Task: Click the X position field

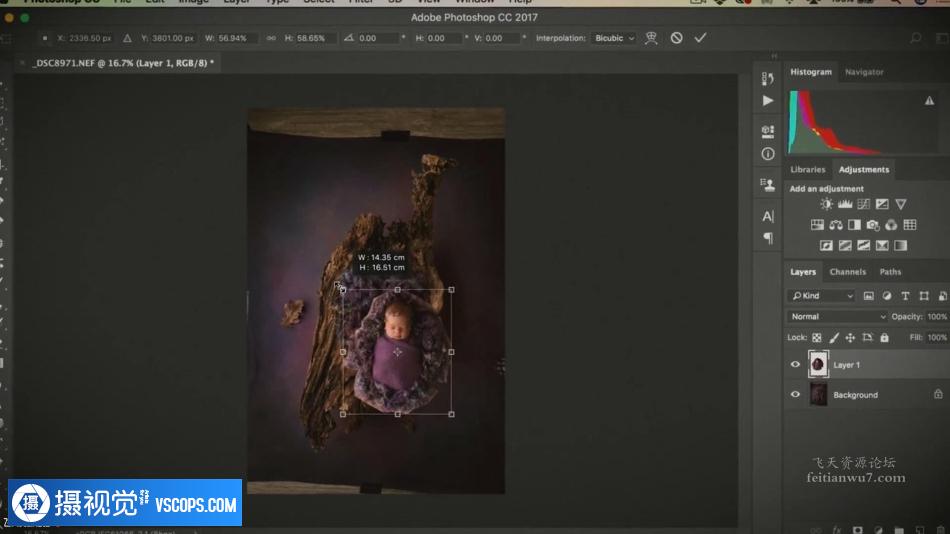Action: (90, 38)
